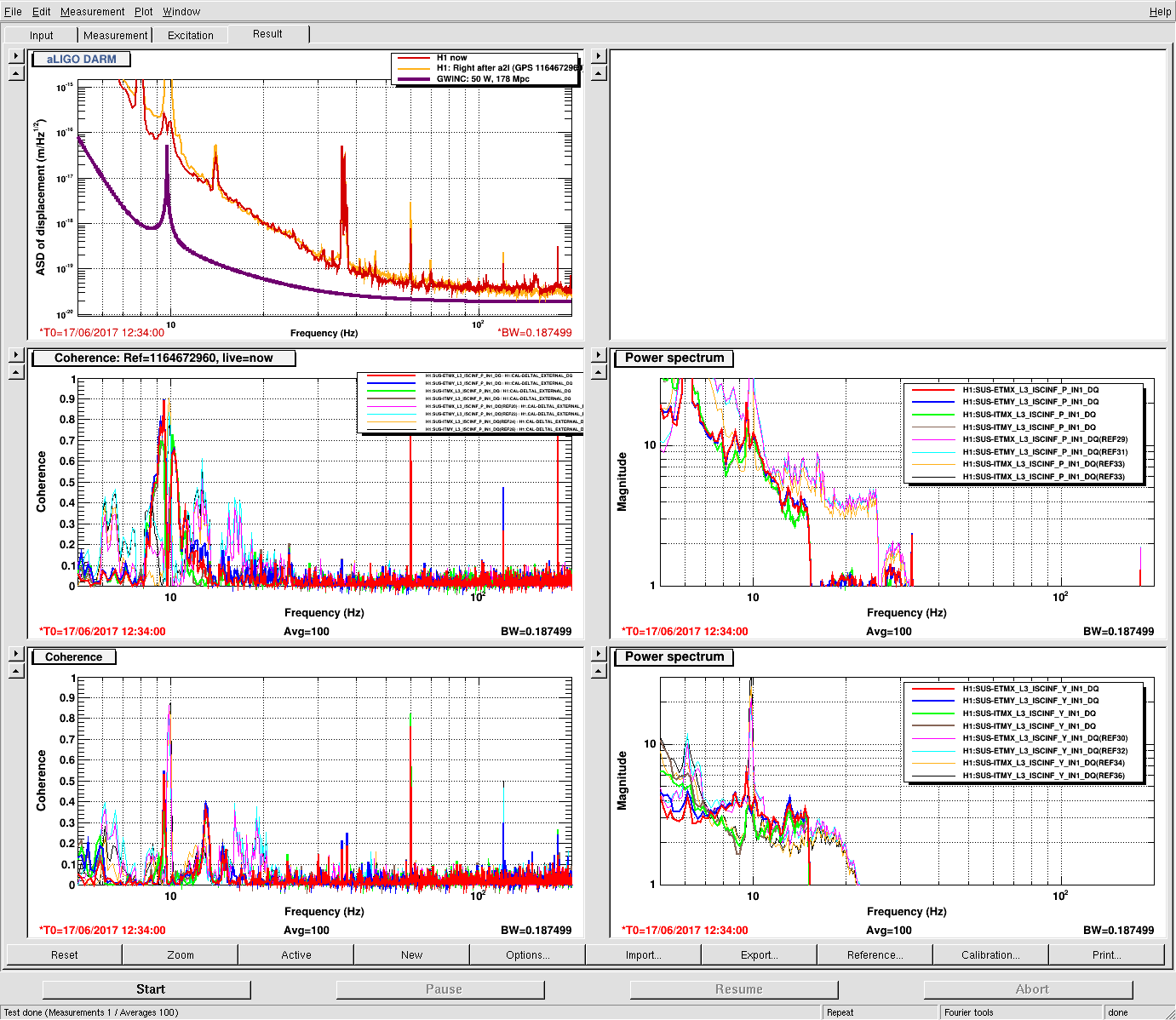Open the Window menu
Image resolution: width=1176 pixels, height=1020 pixels.
[181, 11]
